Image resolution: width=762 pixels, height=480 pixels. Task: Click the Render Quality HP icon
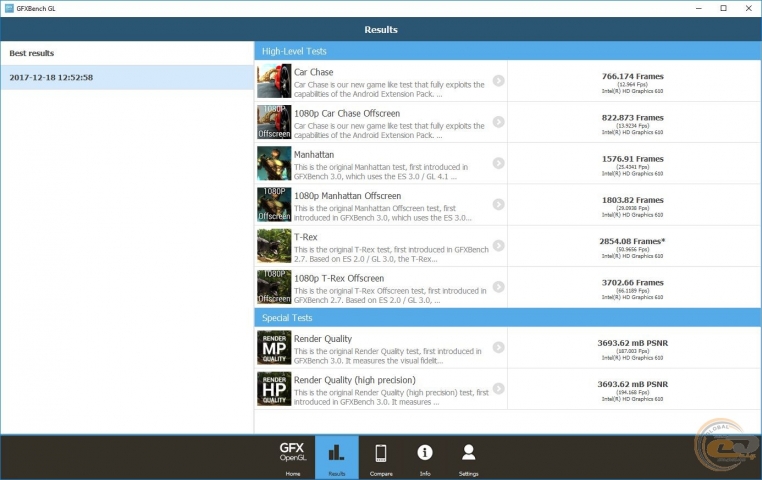(x=274, y=389)
